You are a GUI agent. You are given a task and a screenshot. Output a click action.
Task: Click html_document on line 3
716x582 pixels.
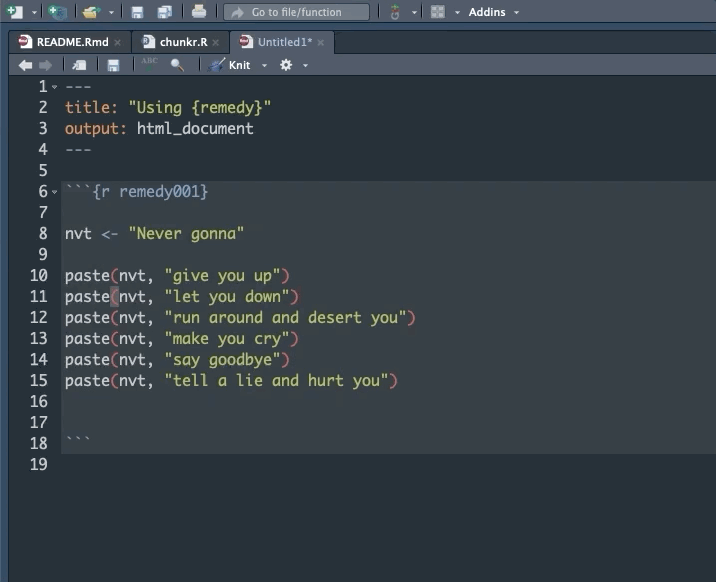tap(195, 129)
